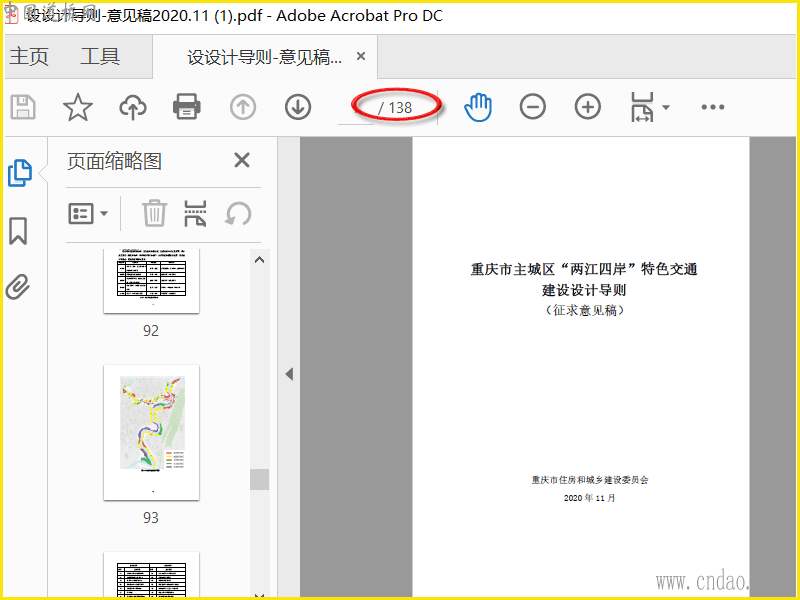Click 重庆市住房和城乡建设委员会 text
The image size is (800, 600).
coord(590,480)
